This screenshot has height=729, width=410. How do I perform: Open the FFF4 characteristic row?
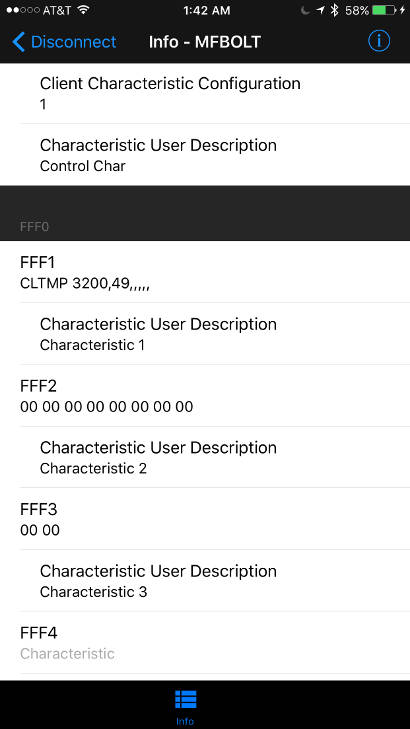[x=205, y=643]
